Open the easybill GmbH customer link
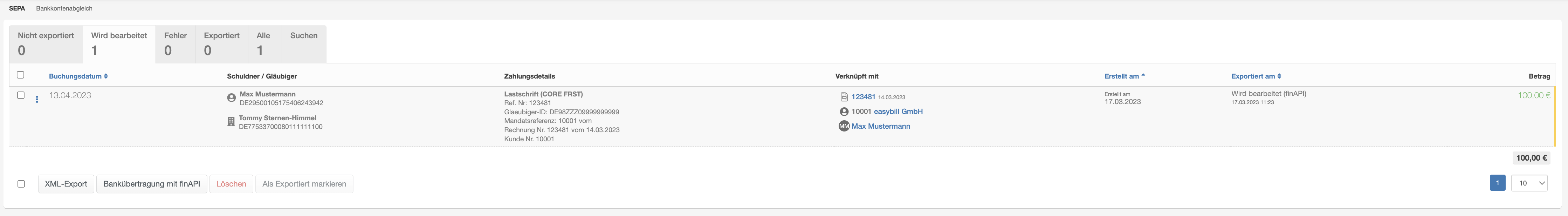Viewport: 1568px width, 216px height. pos(898,112)
